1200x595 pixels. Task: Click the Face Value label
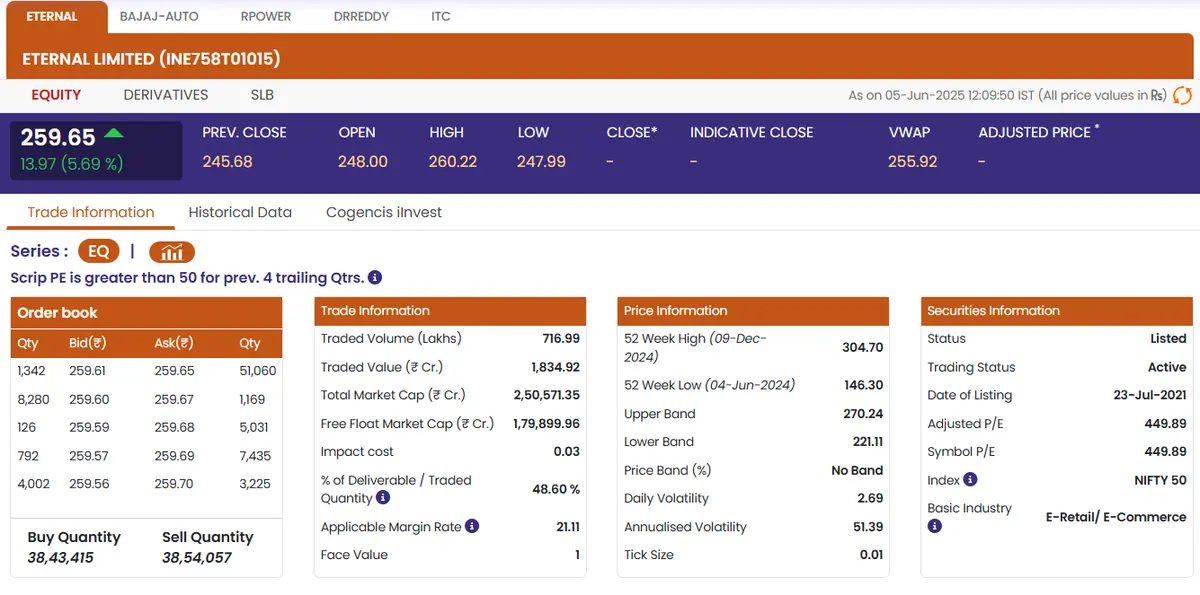(x=354, y=555)
